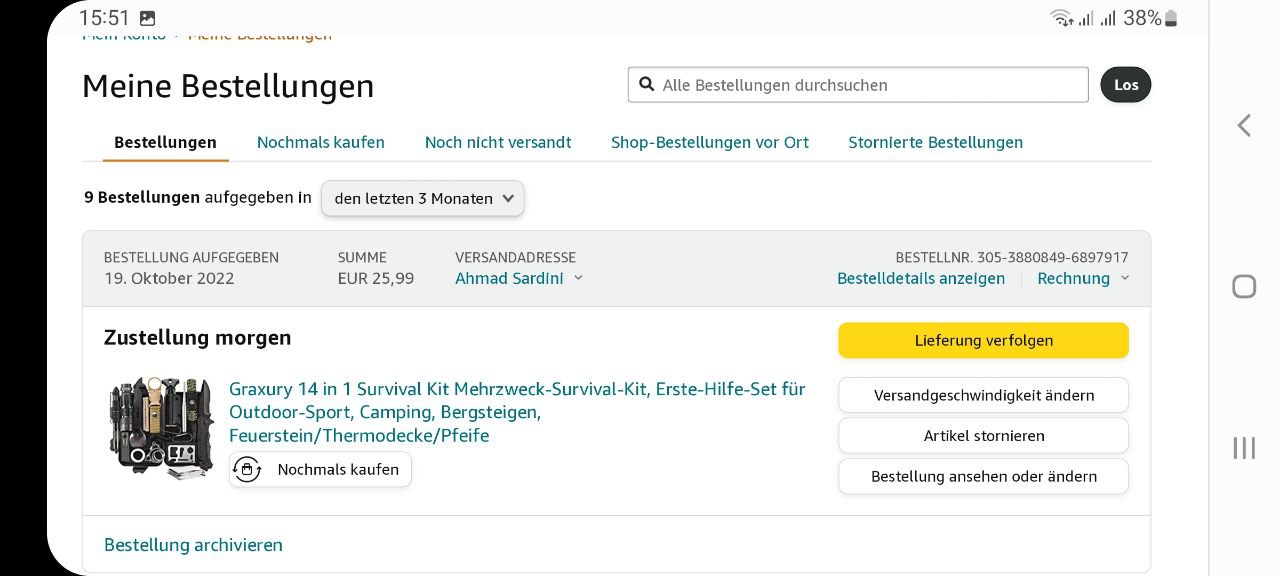Image resolution: width=1280 pixels, height=576 pixels.
Task: Switch to Nochmals kaufen tab
Action: [x=320, y=142]
